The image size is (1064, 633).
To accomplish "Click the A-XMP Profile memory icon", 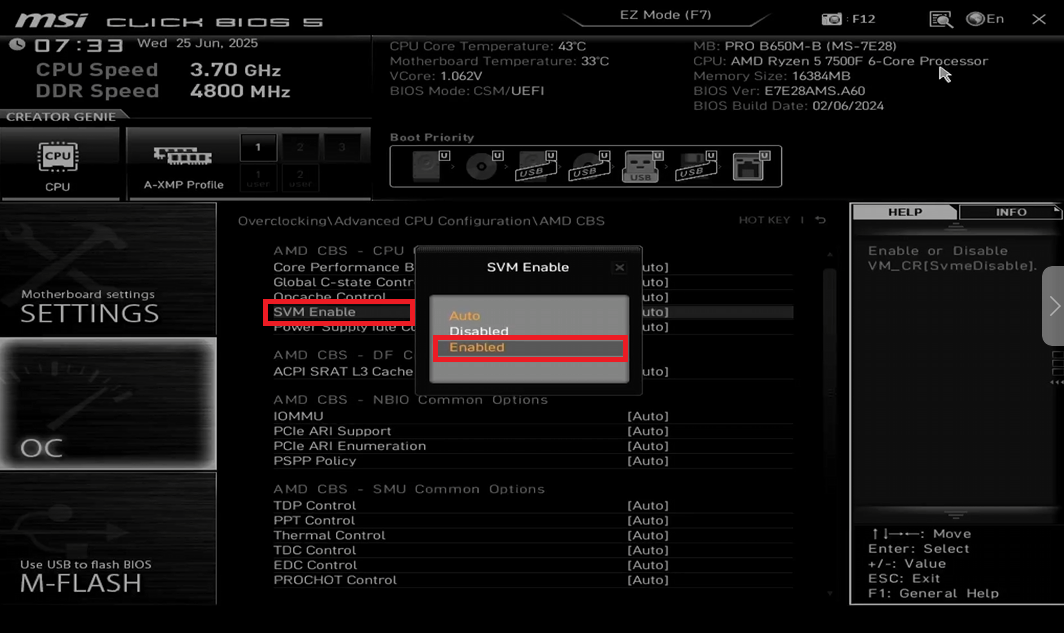I will coord(183,157).
